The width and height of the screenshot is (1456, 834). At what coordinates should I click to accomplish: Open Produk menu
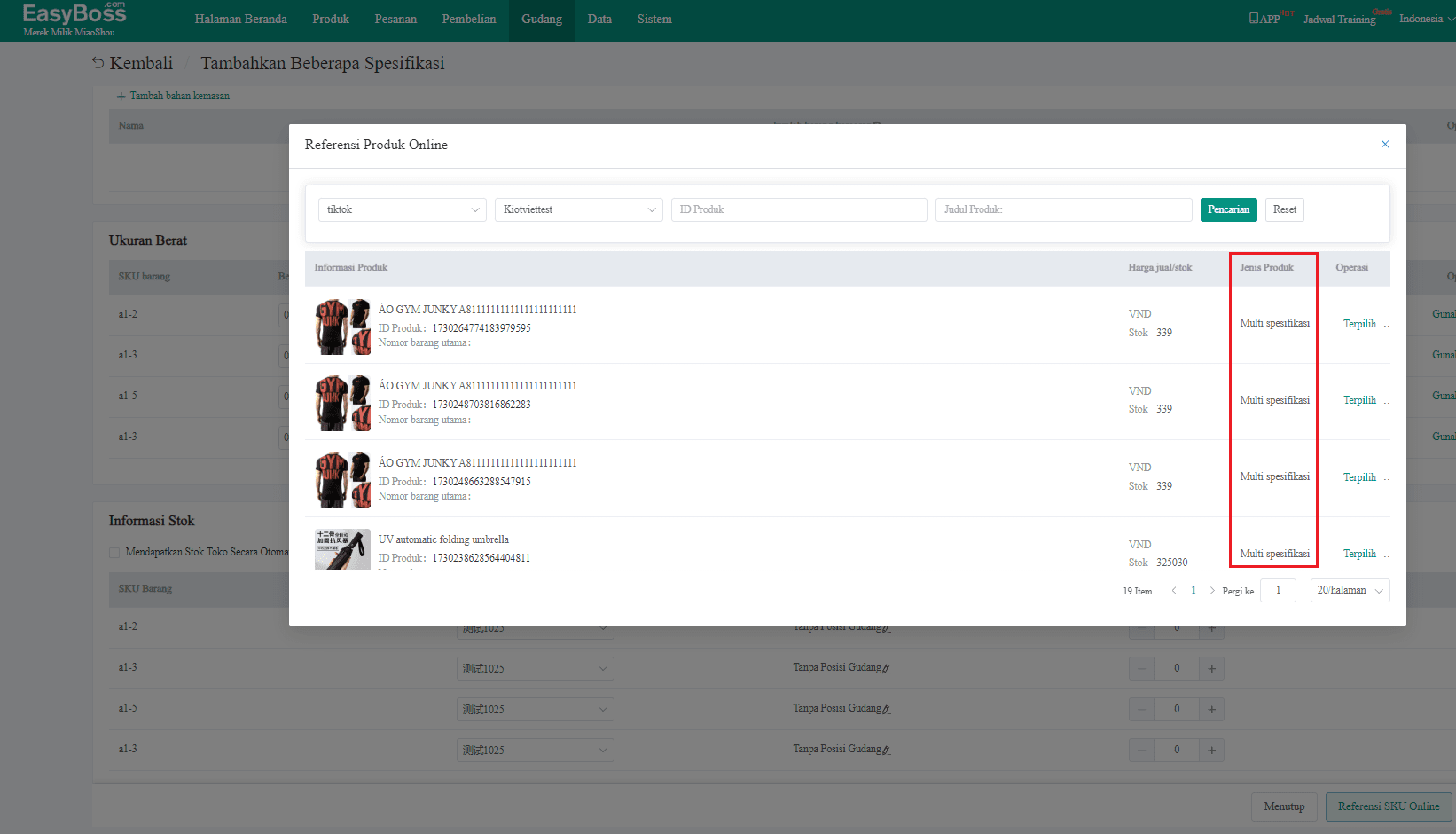pyautogui.click(x=331, y=19)
